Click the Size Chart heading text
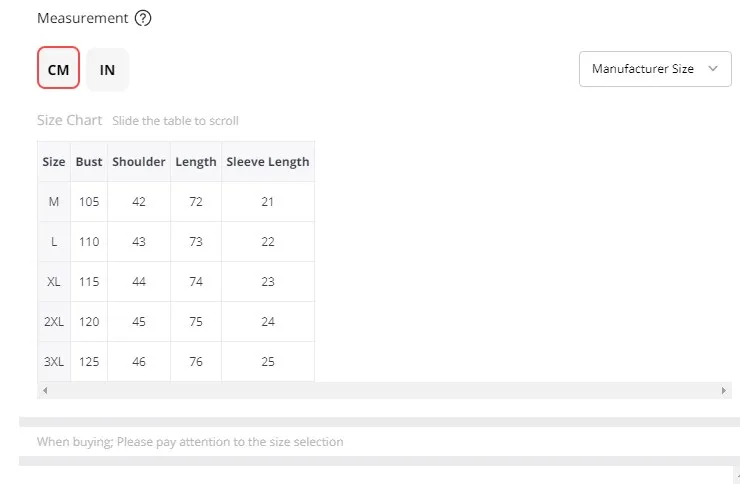This screenshot has height=484, width=740. tap(70, 120)
